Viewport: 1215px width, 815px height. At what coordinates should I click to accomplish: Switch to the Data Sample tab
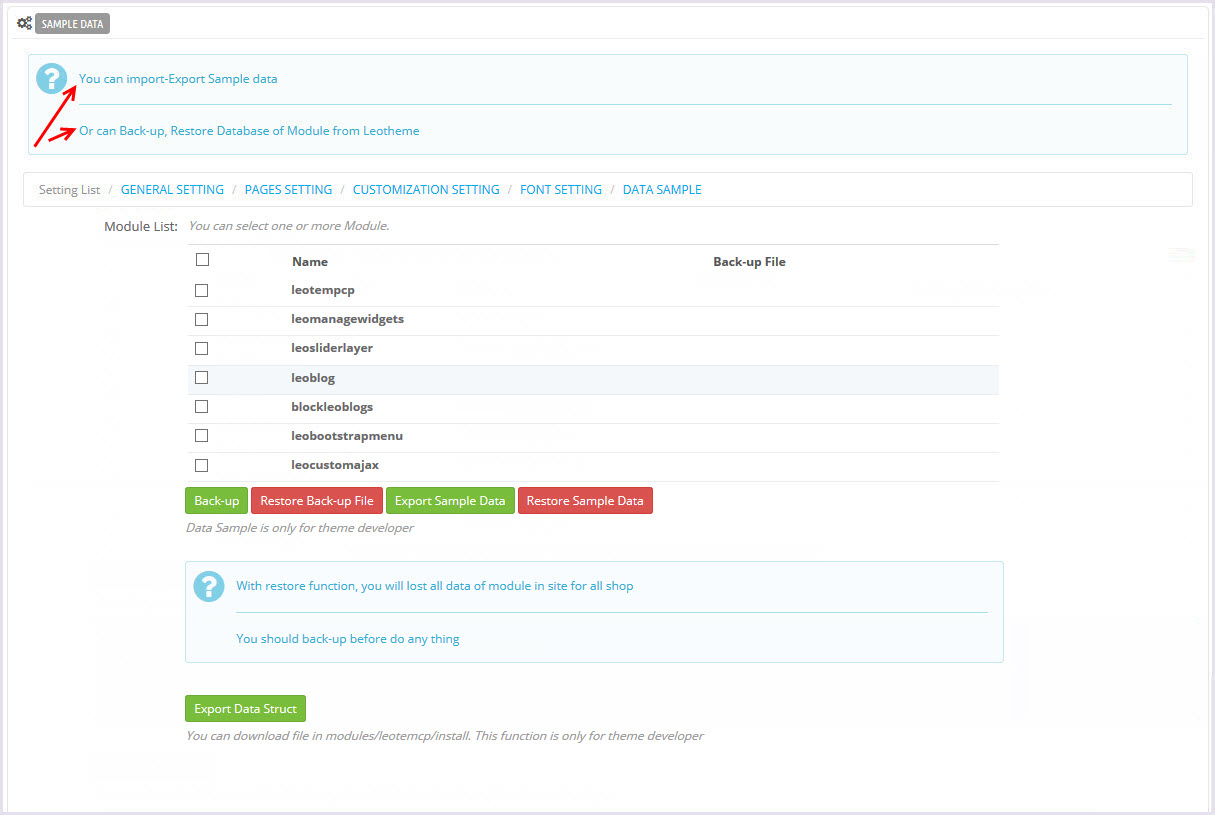point(662,190)
